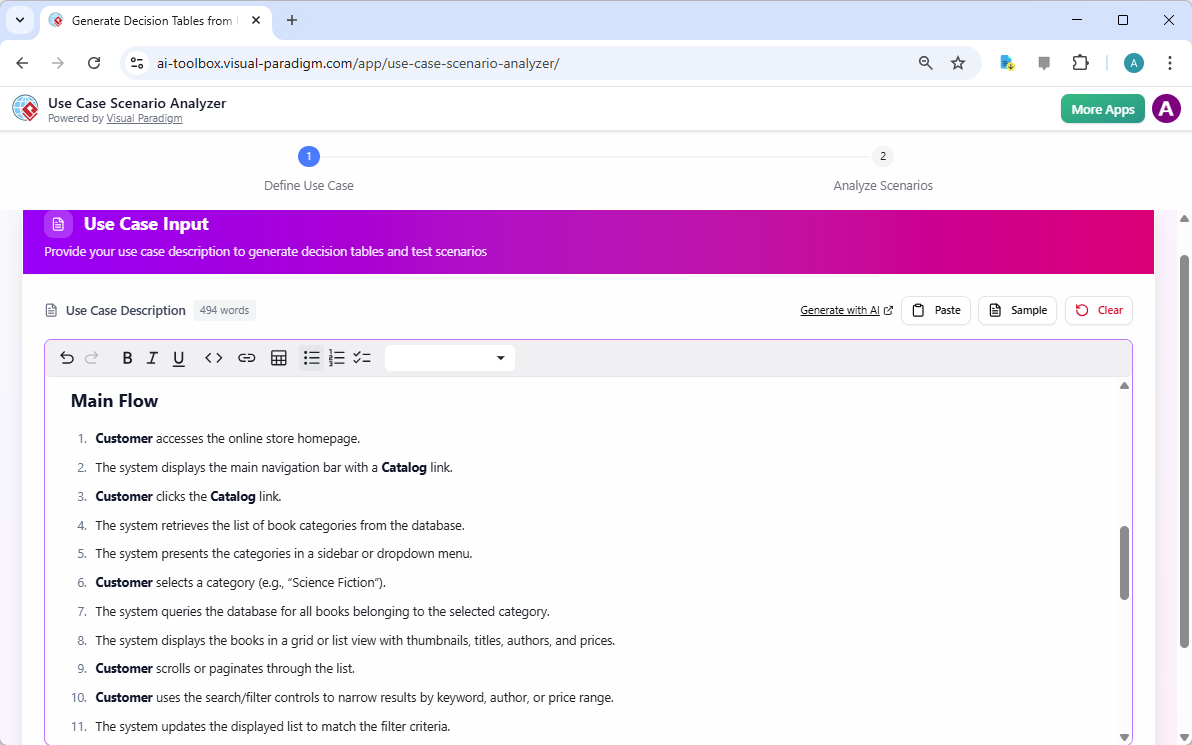Open the Chrome customization menu (three dots)
The image size is (1192, 745).
point(1170,62)
